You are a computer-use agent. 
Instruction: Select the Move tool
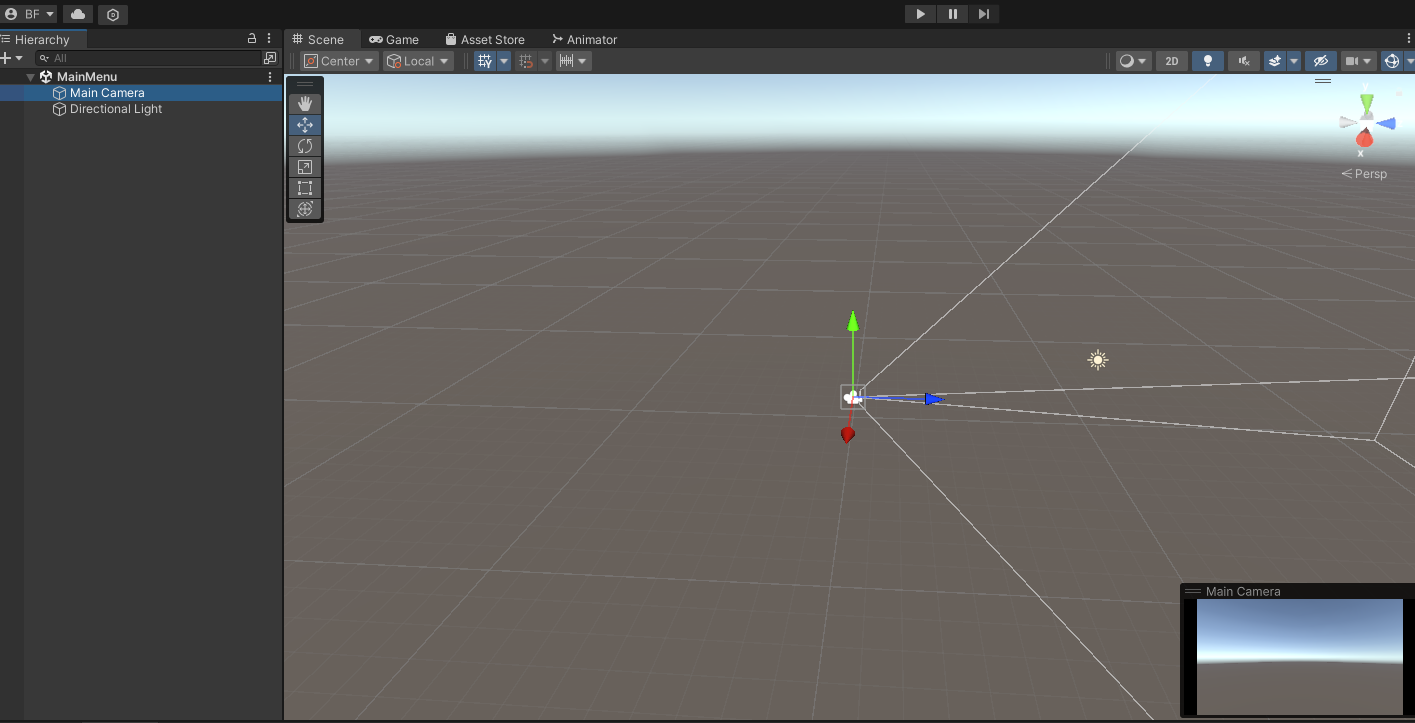tap(305, 124)
